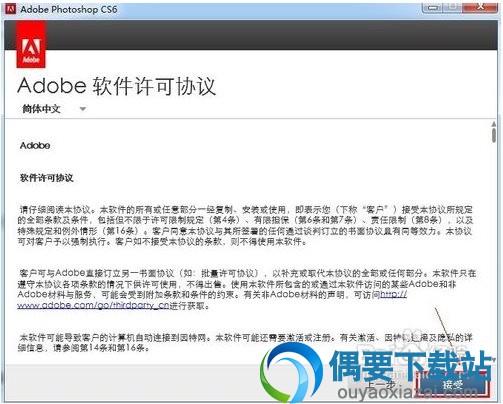The width and height of the screenshot is (503, 404).
Task: Open the 简体中文 language dropdown
Action: pos(53,109)
